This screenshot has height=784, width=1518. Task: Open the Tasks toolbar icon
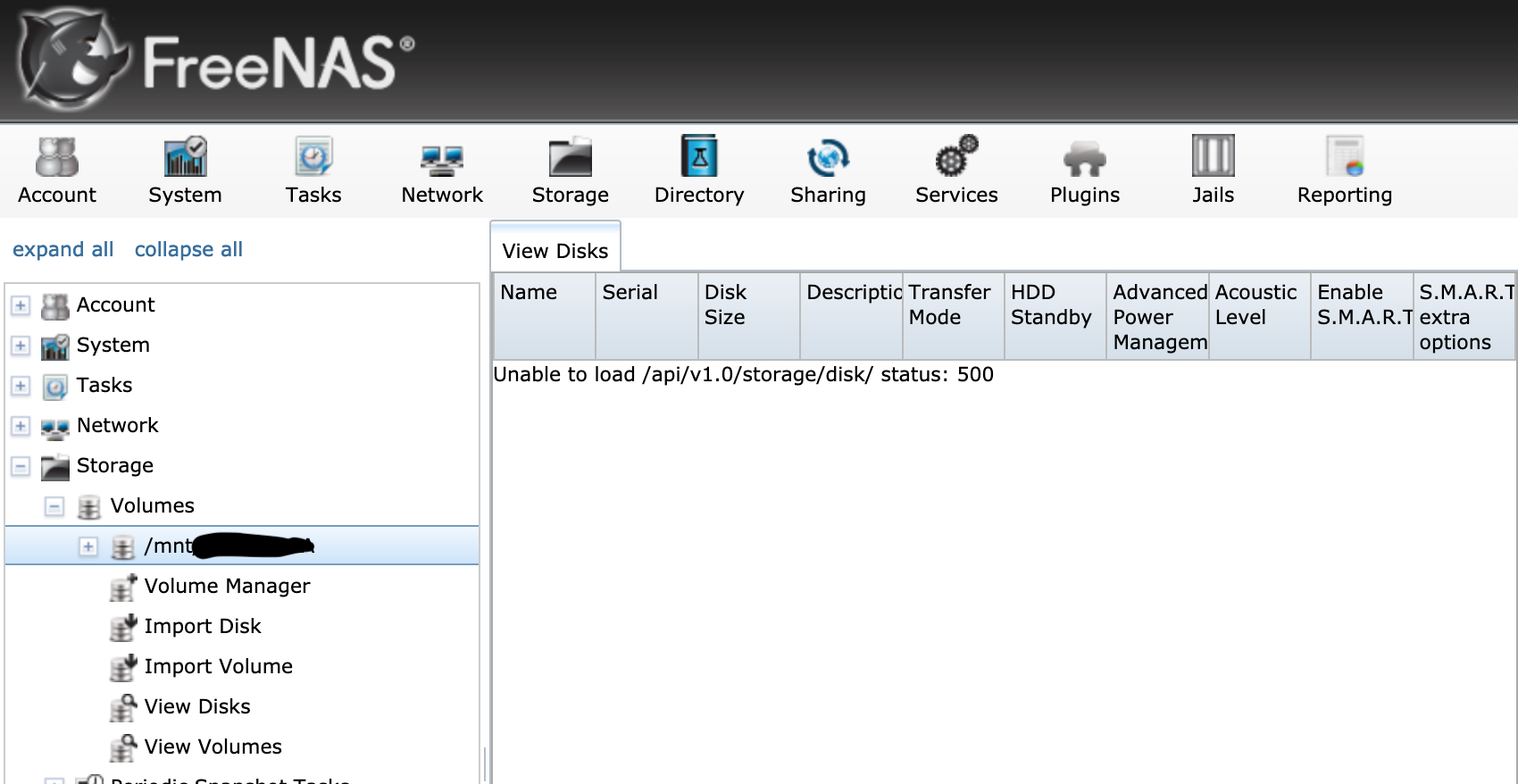click(x=313, y=157)
